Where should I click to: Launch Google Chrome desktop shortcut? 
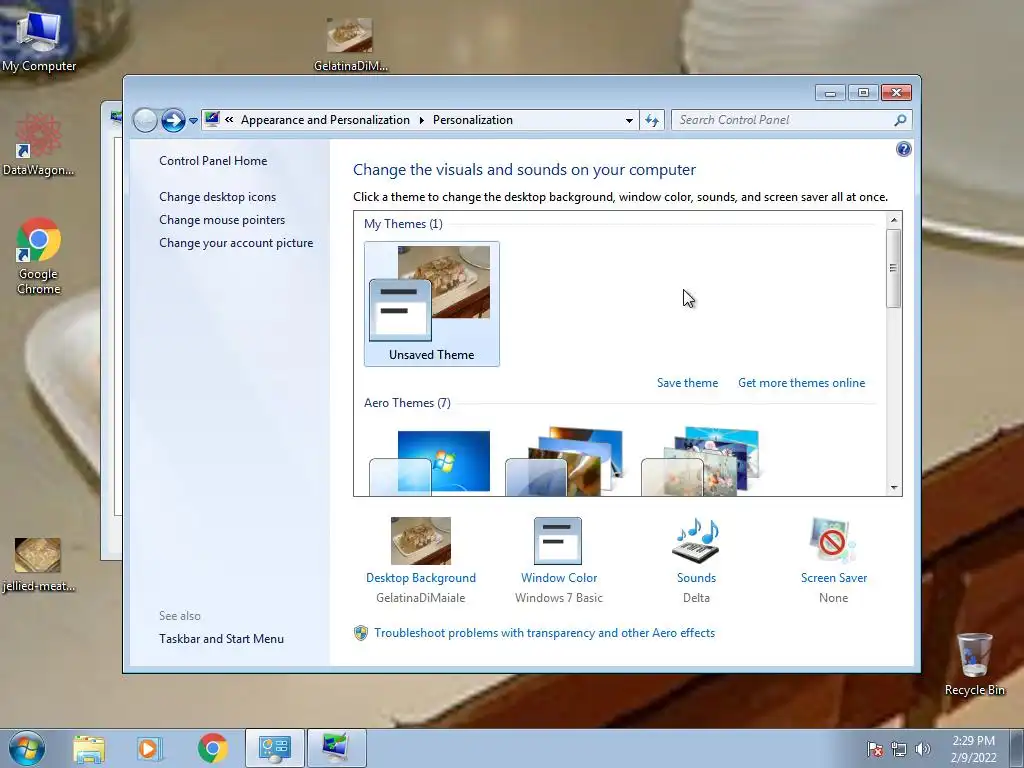pyautogui.click(x=39, y=256)
